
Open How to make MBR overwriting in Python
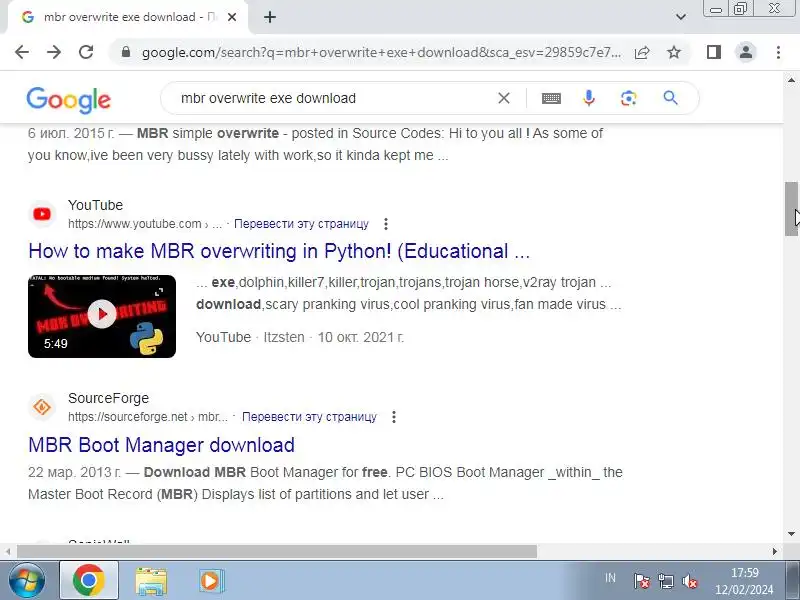(x=279, y=252)
